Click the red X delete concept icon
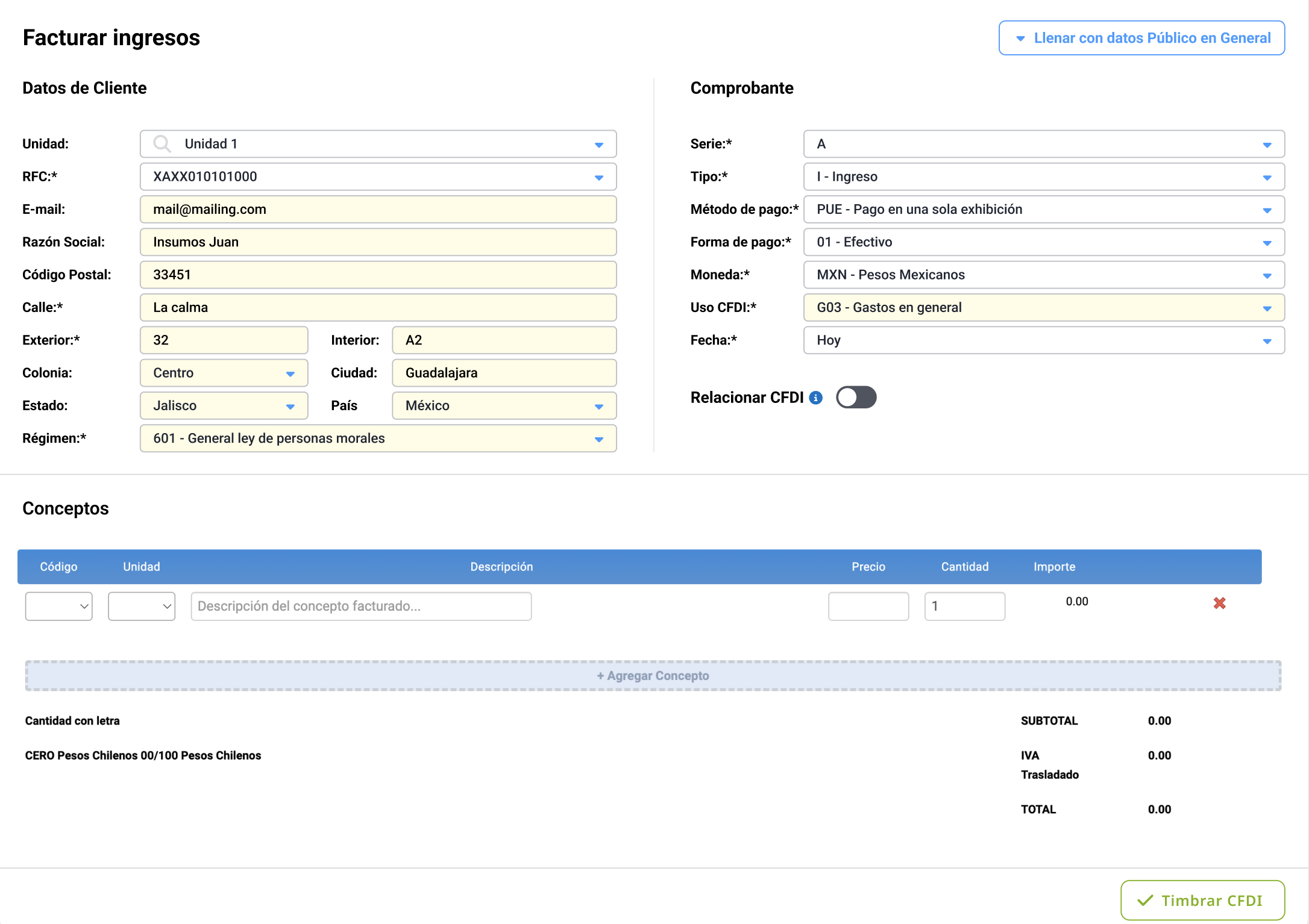The height and width of the screenshot is (924, 1309). pos(1219,603)
